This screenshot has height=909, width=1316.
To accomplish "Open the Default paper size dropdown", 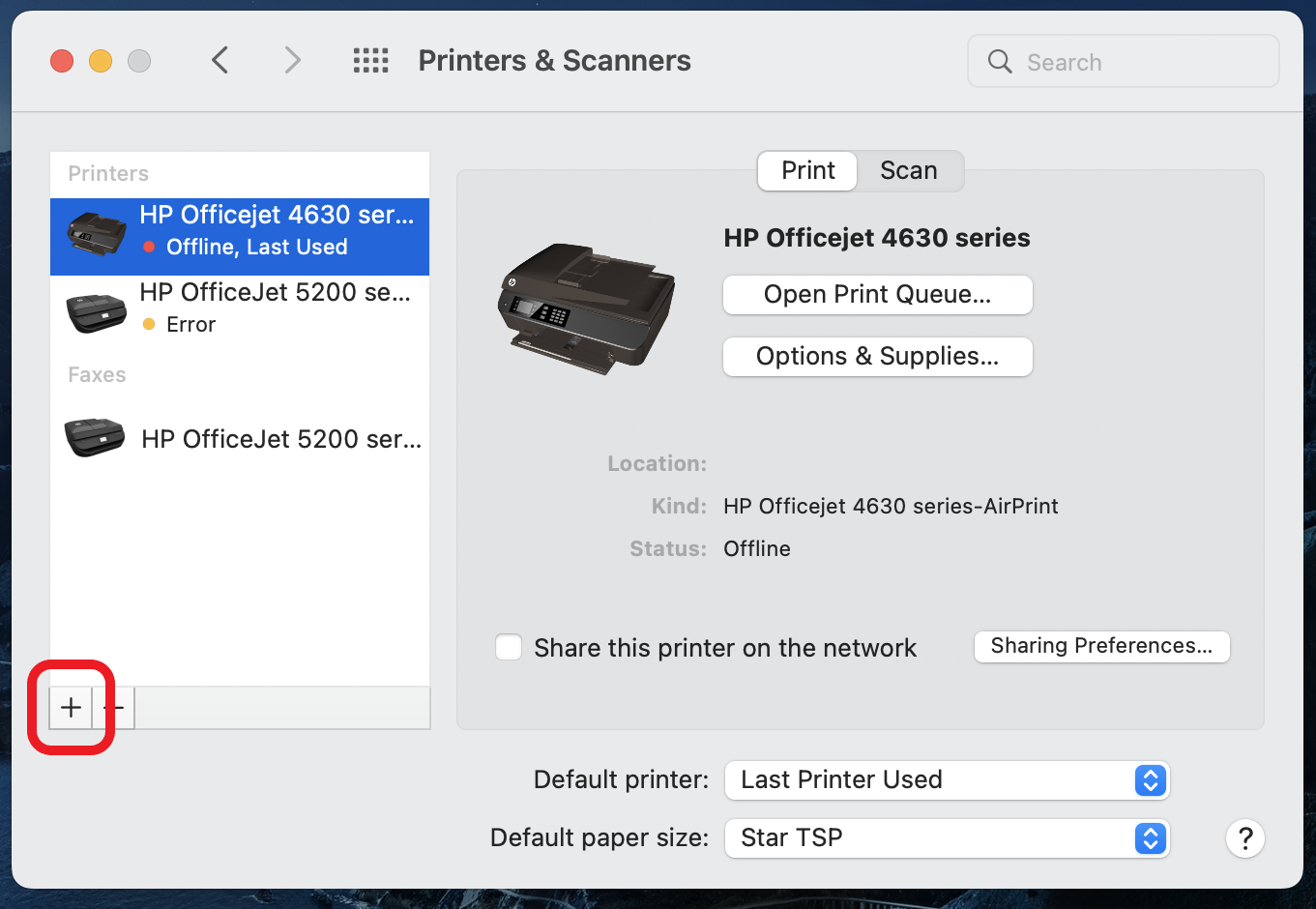I will pos(947,838).
